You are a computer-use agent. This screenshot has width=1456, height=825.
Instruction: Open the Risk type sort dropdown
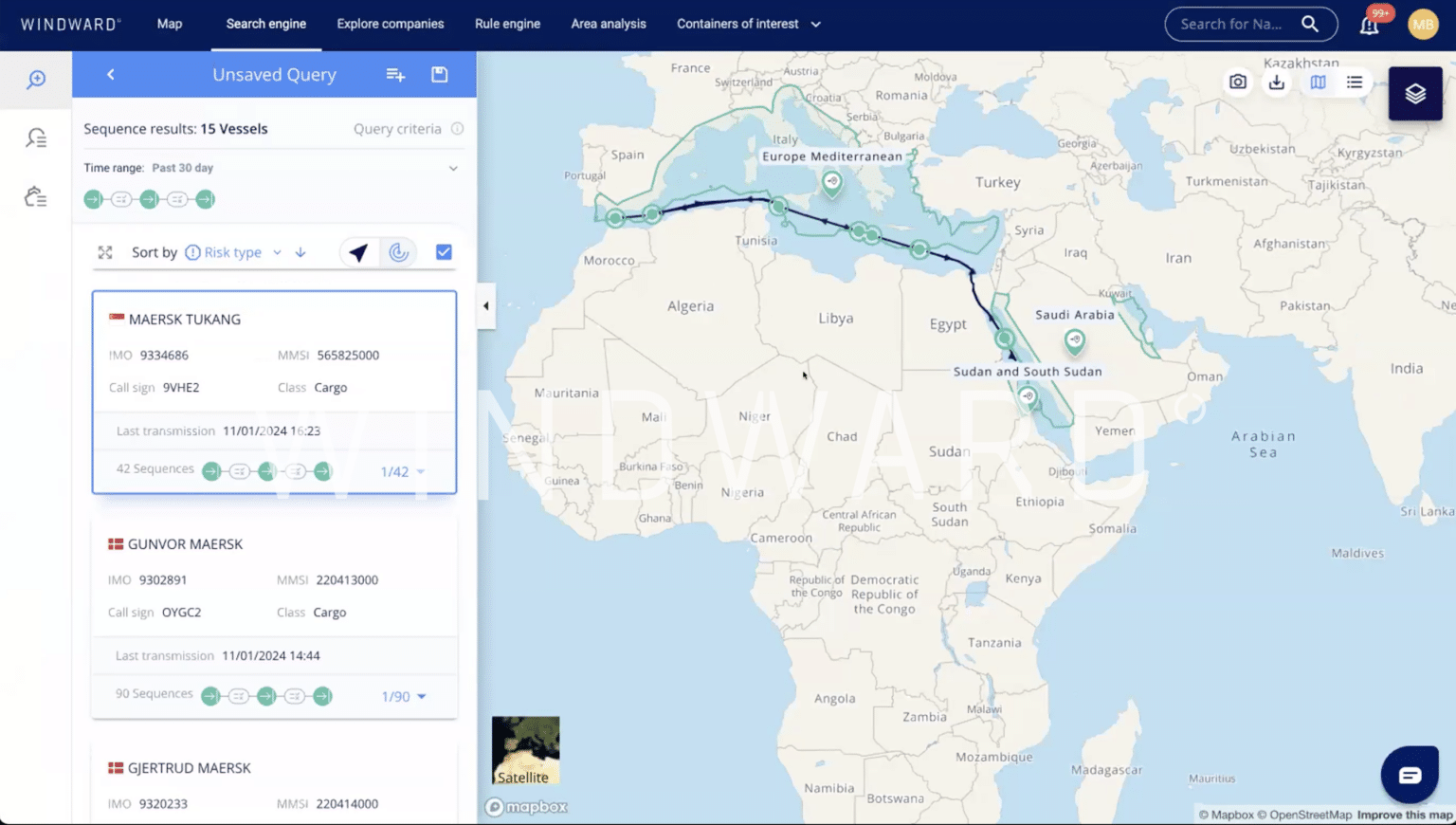235,252
